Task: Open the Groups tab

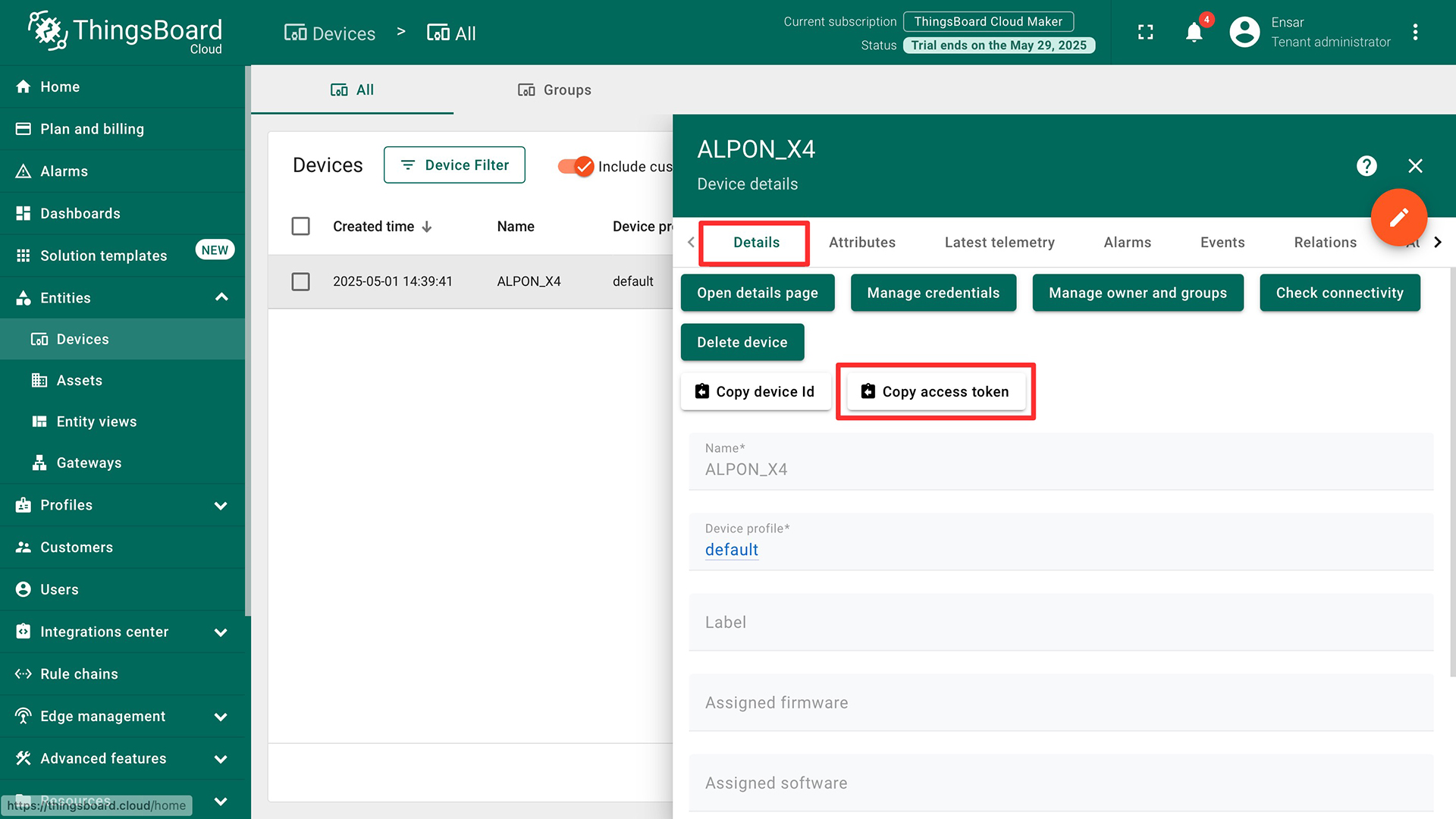Action: point(554,89)
